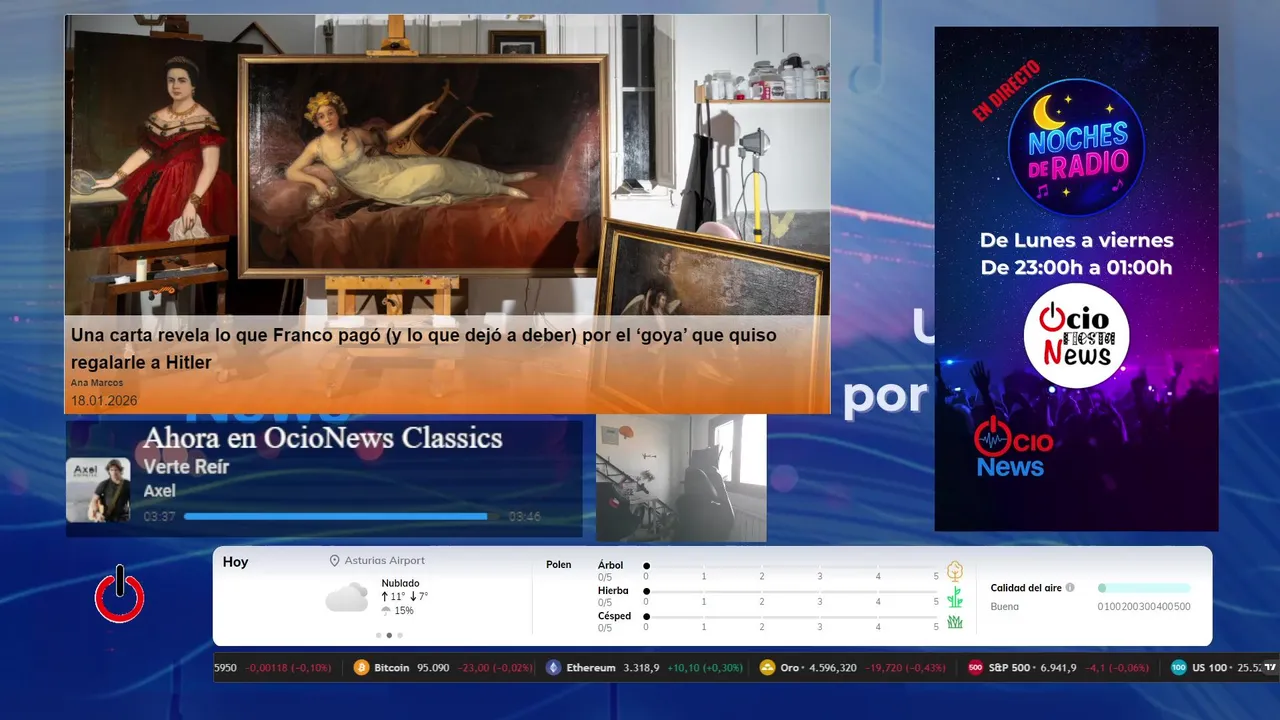Click the song title Verte Reír
Image resolution: width=1280 pixels, height=720 pixels.
(x=186, y=467)
